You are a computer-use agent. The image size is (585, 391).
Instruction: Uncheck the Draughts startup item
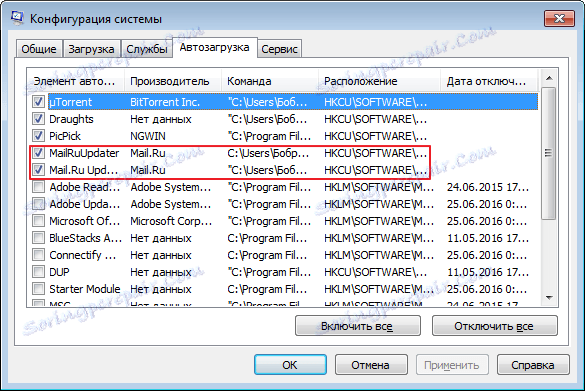click(x=38, y=119)
